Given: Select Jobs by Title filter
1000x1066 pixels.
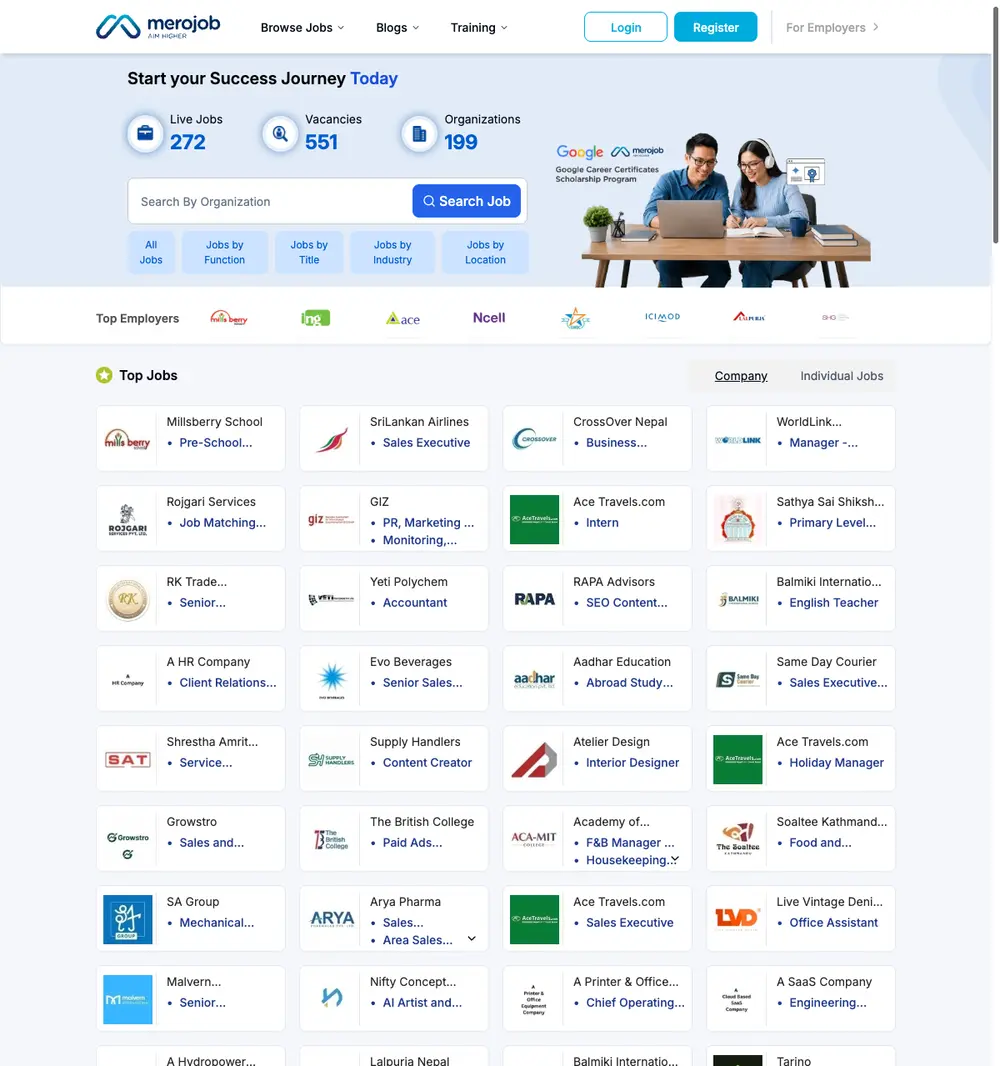Looking at the screenshot, I should tap(309, 252).
